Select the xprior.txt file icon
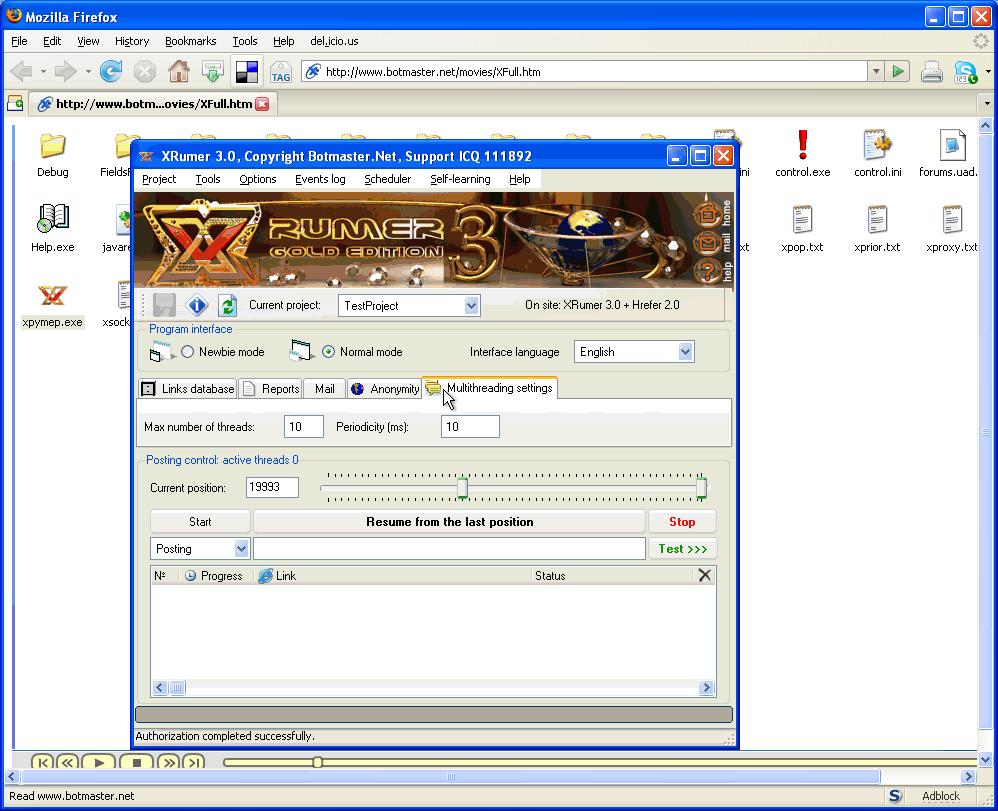 point(877,220)
